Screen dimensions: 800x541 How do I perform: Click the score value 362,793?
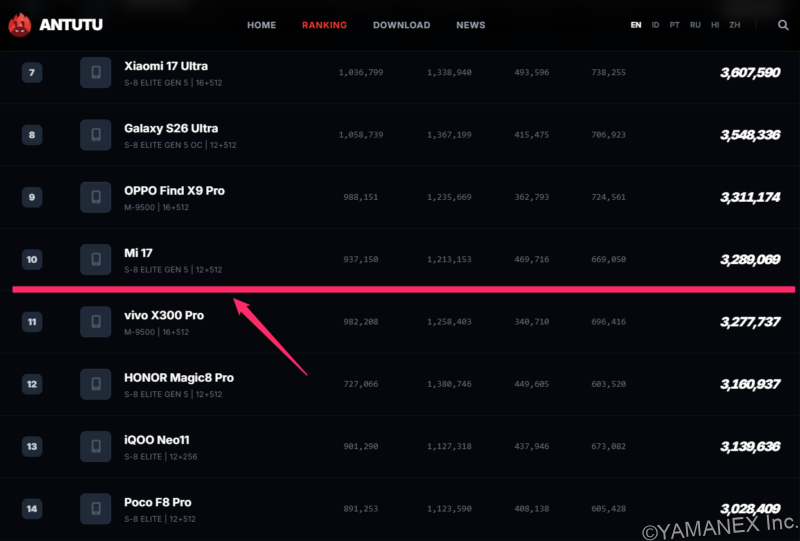[x=532, y=197]
